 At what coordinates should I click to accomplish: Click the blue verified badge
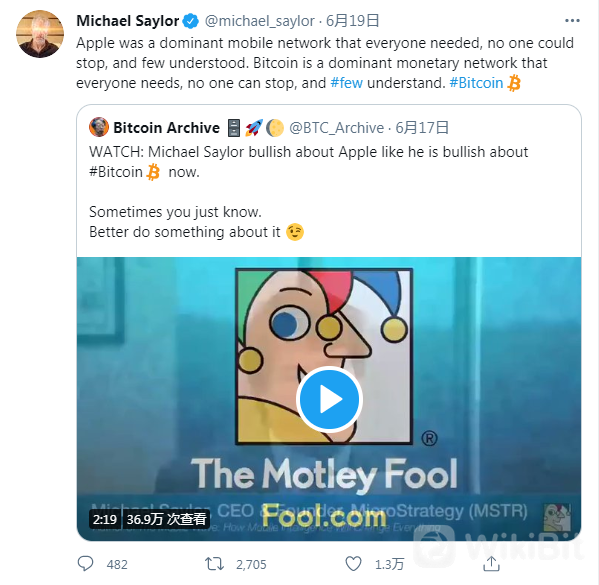pyautogui.click(x=191, y=21)
